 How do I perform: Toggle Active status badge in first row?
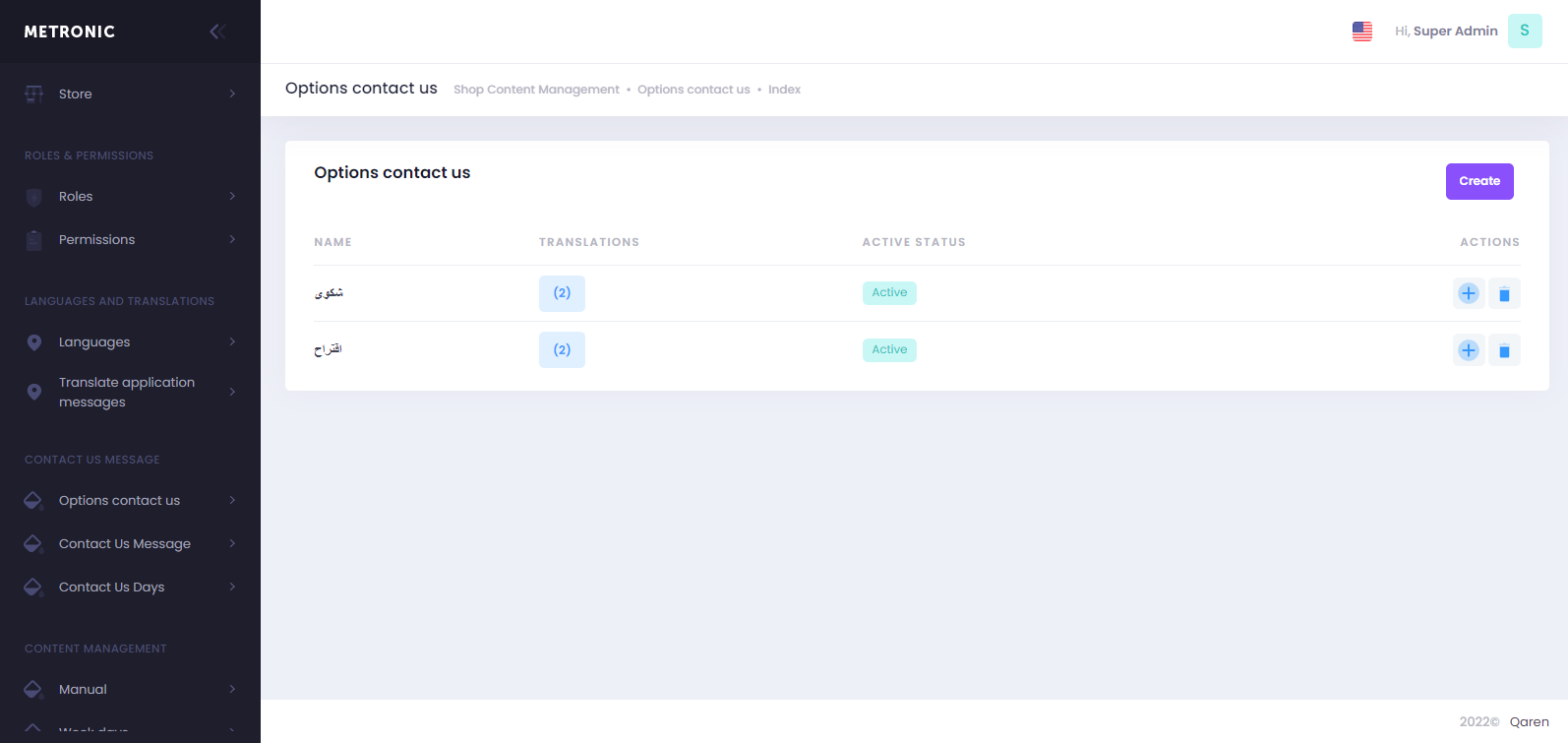(889, 292)
